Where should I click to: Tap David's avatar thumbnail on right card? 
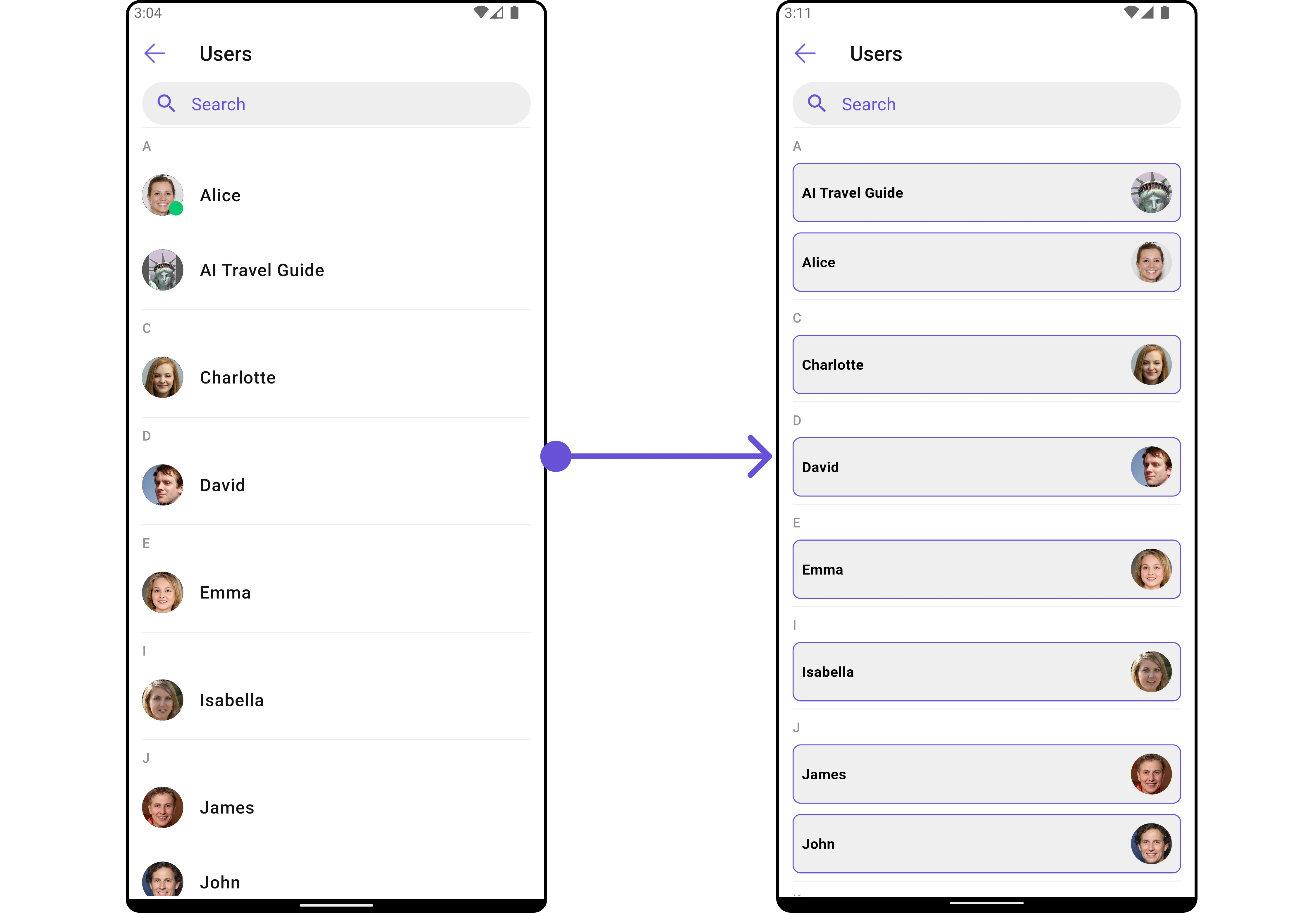click(x=1151, y=467)
